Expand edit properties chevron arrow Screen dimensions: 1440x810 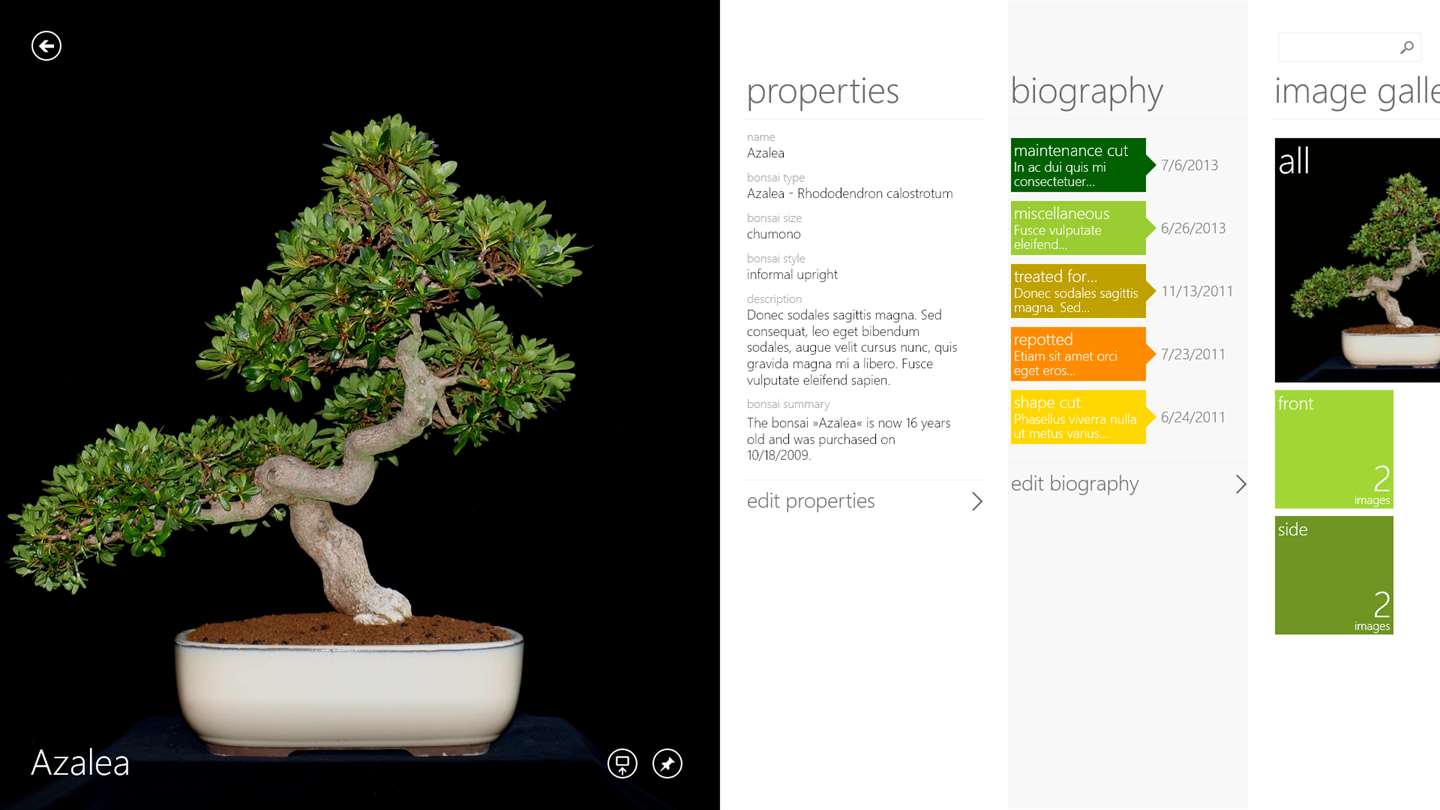click(x=977, y=501)
